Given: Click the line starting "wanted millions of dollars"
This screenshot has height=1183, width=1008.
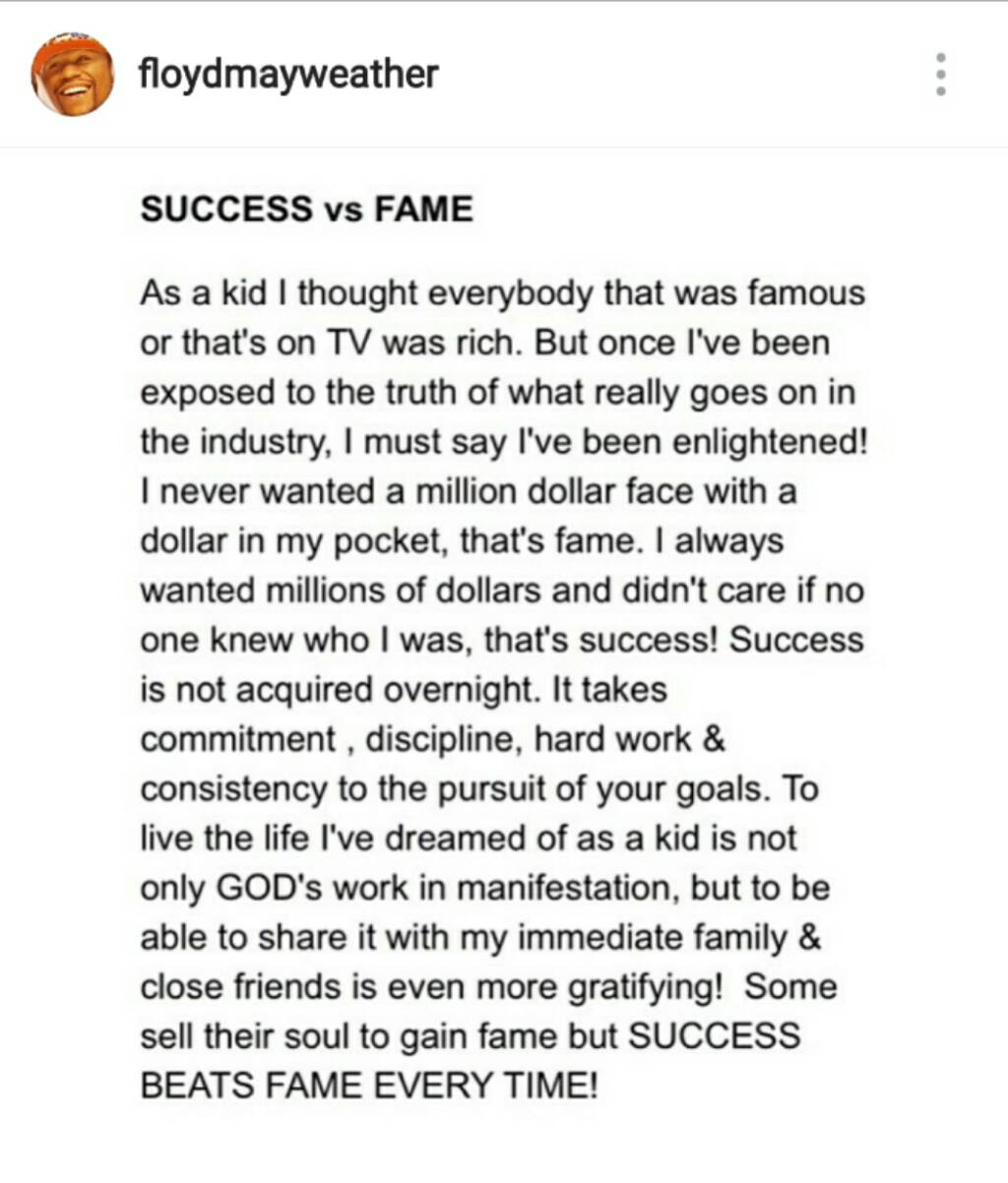Looking at the screenshot, I should tap(501, 590).
